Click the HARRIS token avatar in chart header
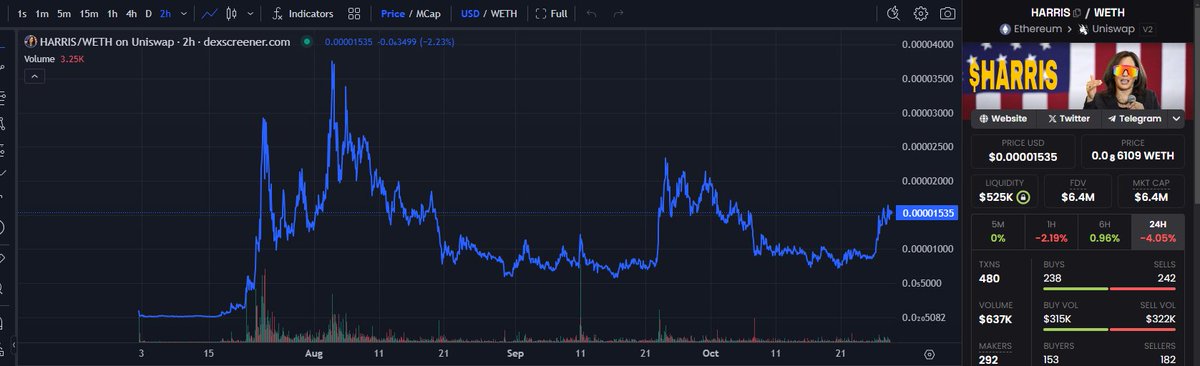The height and width of the screenshot is (366, 1200). pos(31,42)
